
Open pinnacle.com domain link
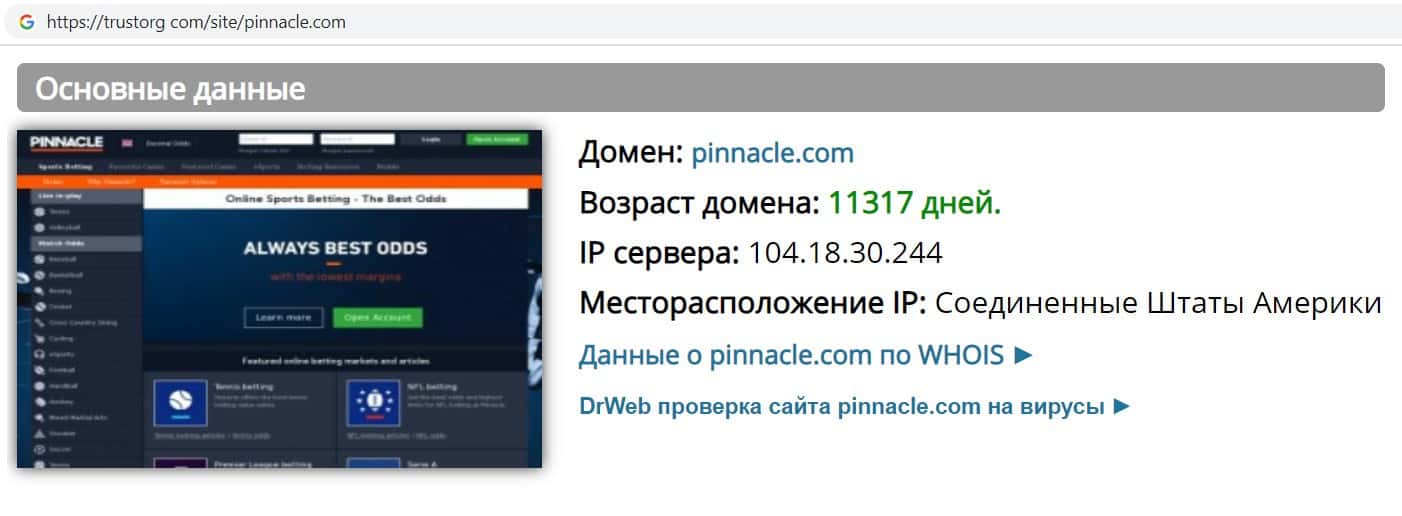pos(773,153)
